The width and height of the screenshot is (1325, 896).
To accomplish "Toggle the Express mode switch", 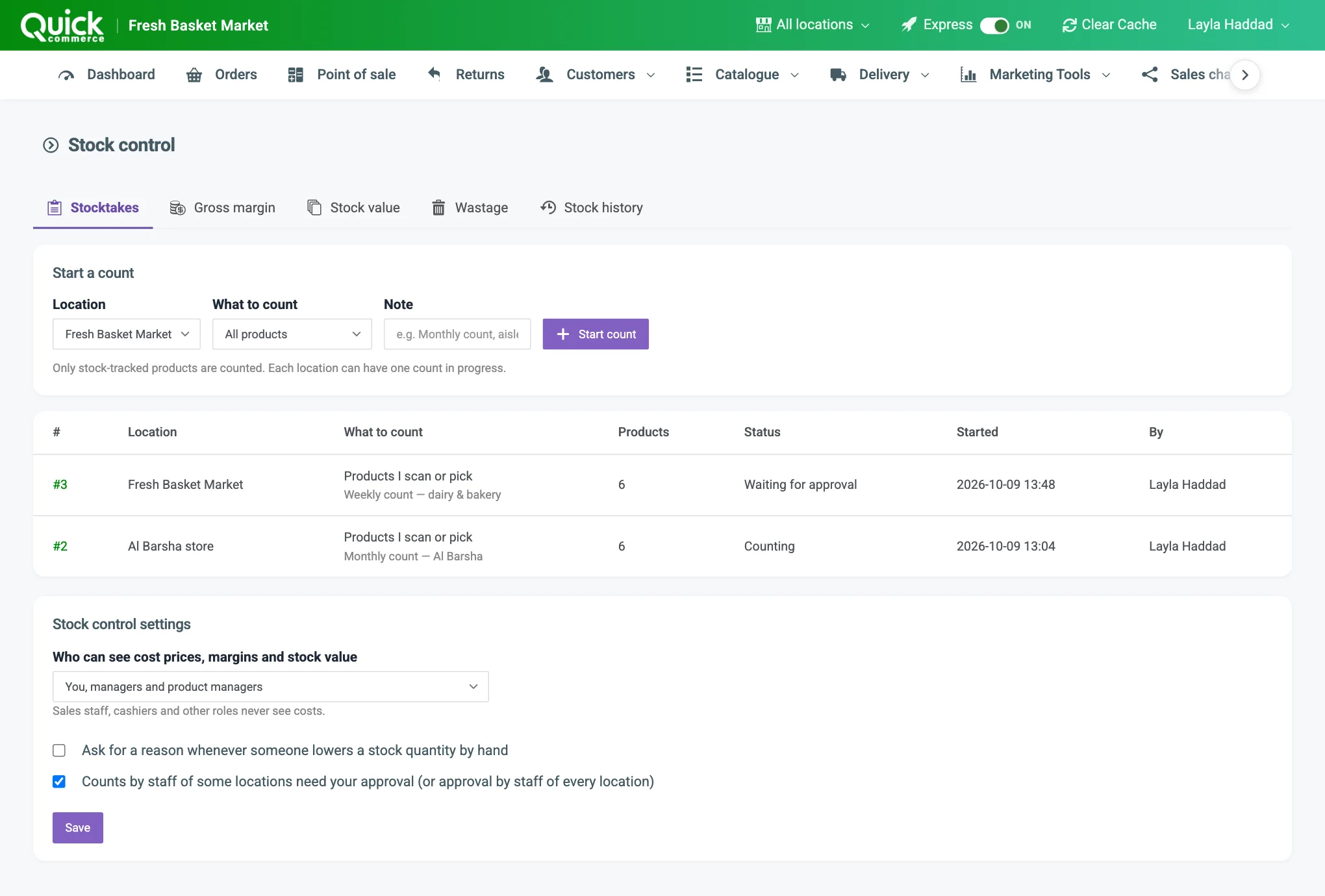I will pyautogui.click(x=994, y=25).
